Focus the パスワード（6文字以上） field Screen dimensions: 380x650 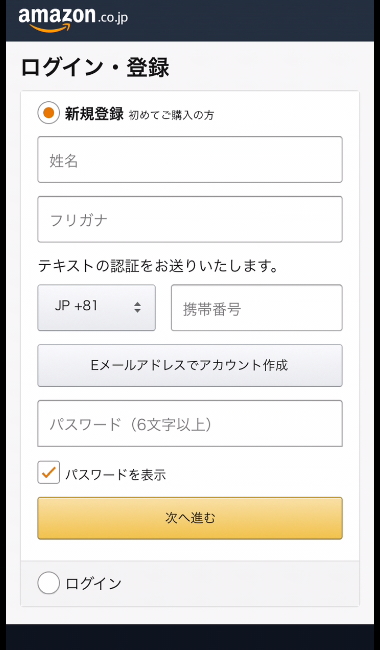point(190,423)
